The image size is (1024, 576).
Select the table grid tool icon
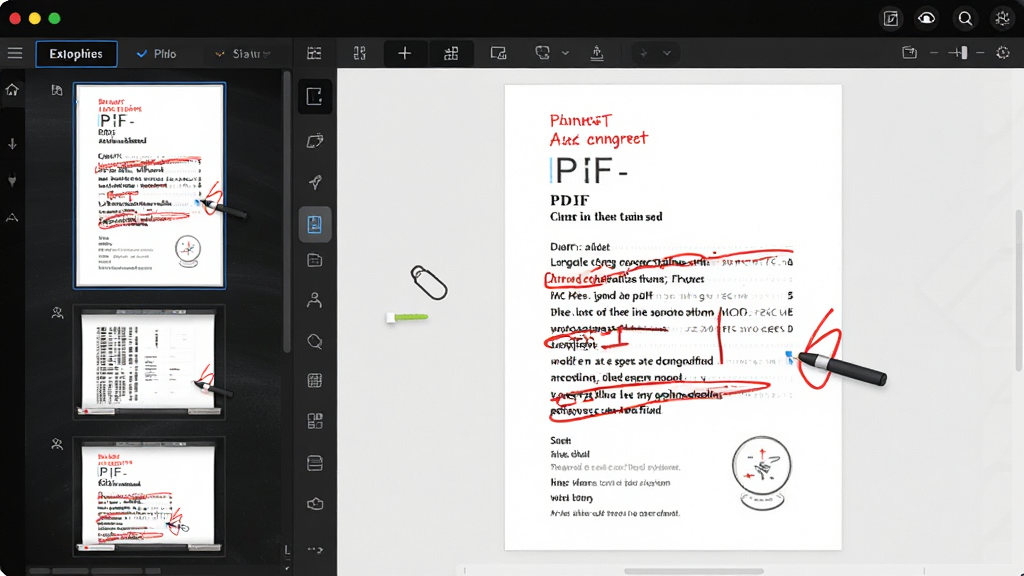pyautogui.click(x=315, y=381)
